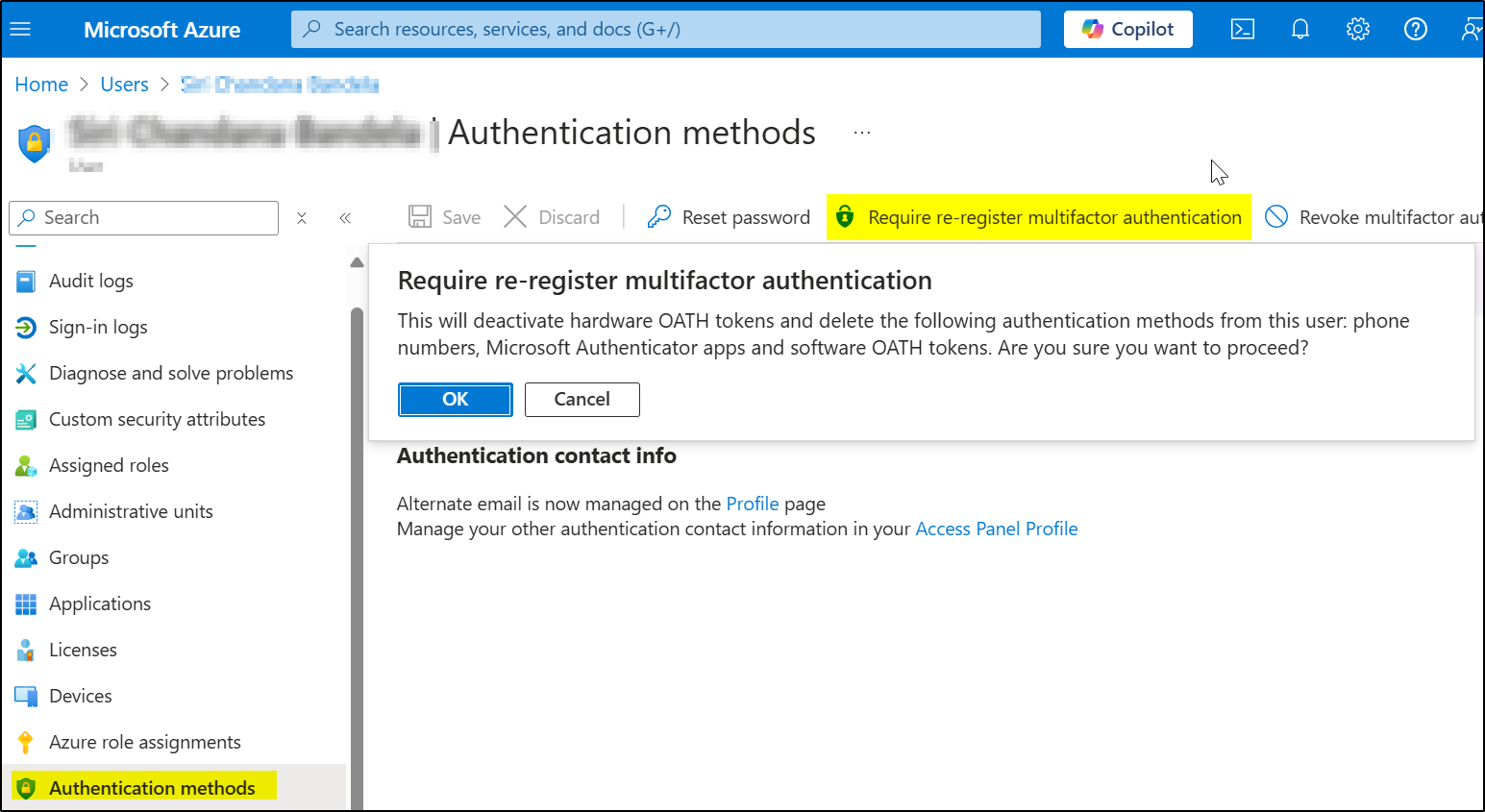Click the sidebar Search input field
This screenshot has width=1485, height=812.
[144, 217]
